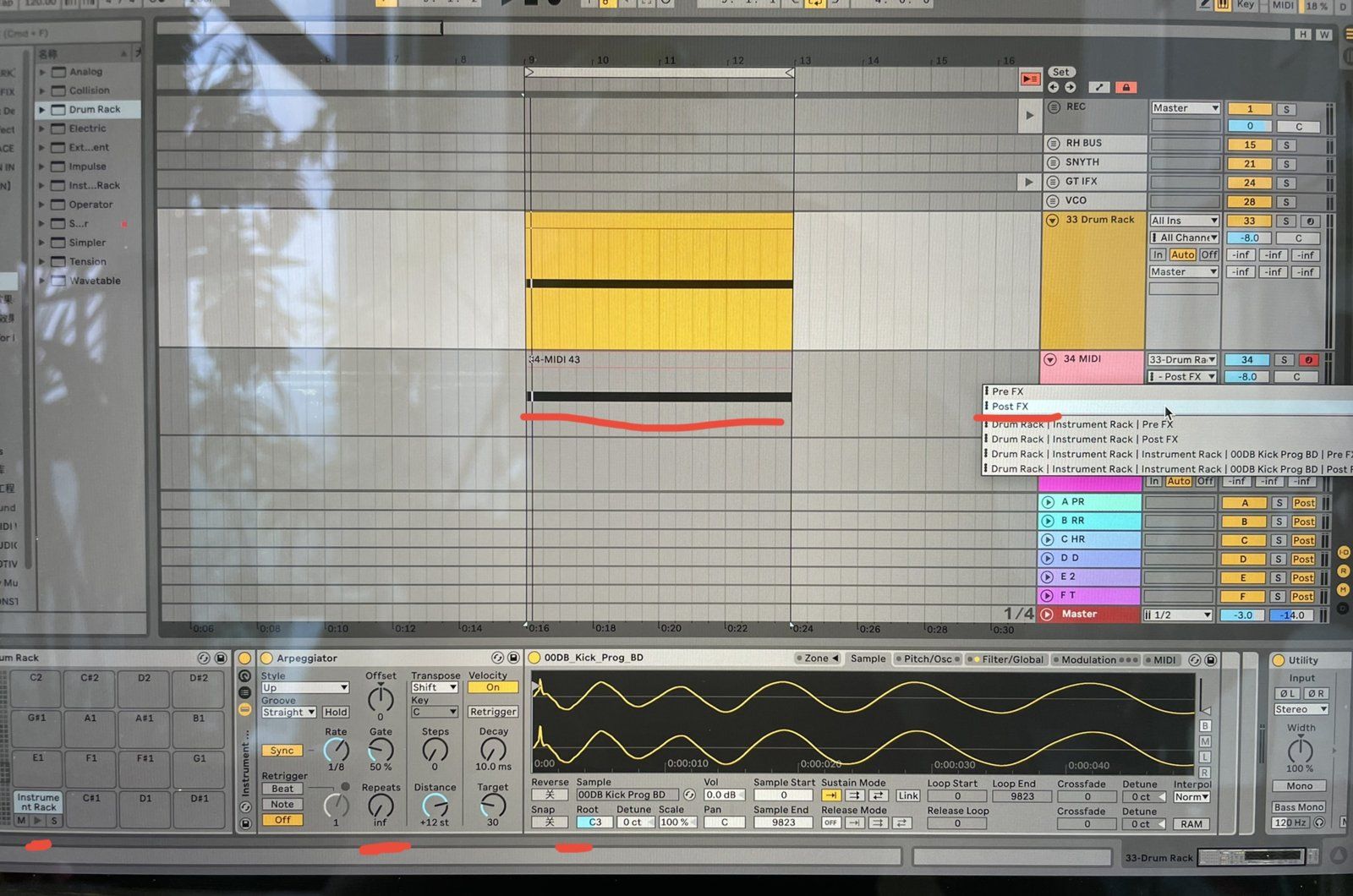The width and height of the screenshot is (1353, 896).
Task: Click the Utility Bass Mono headphone icon
Action: coord(1319,822)
